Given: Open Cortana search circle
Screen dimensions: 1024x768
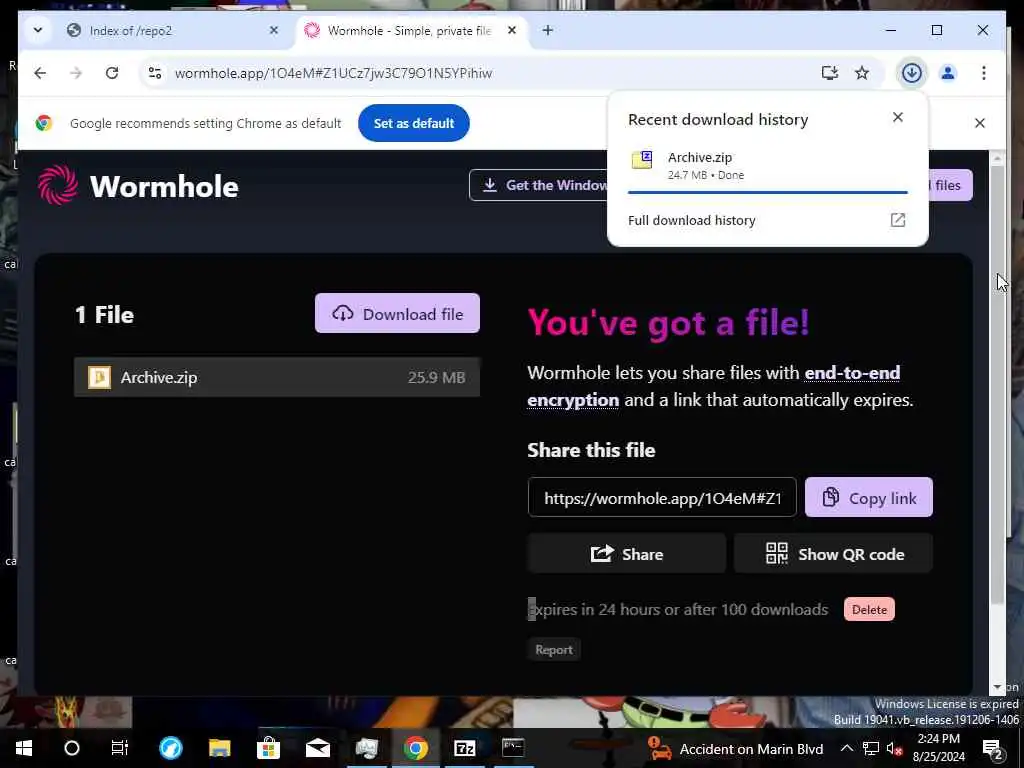Looking at the screenshot, I should (x=72, y=748).
